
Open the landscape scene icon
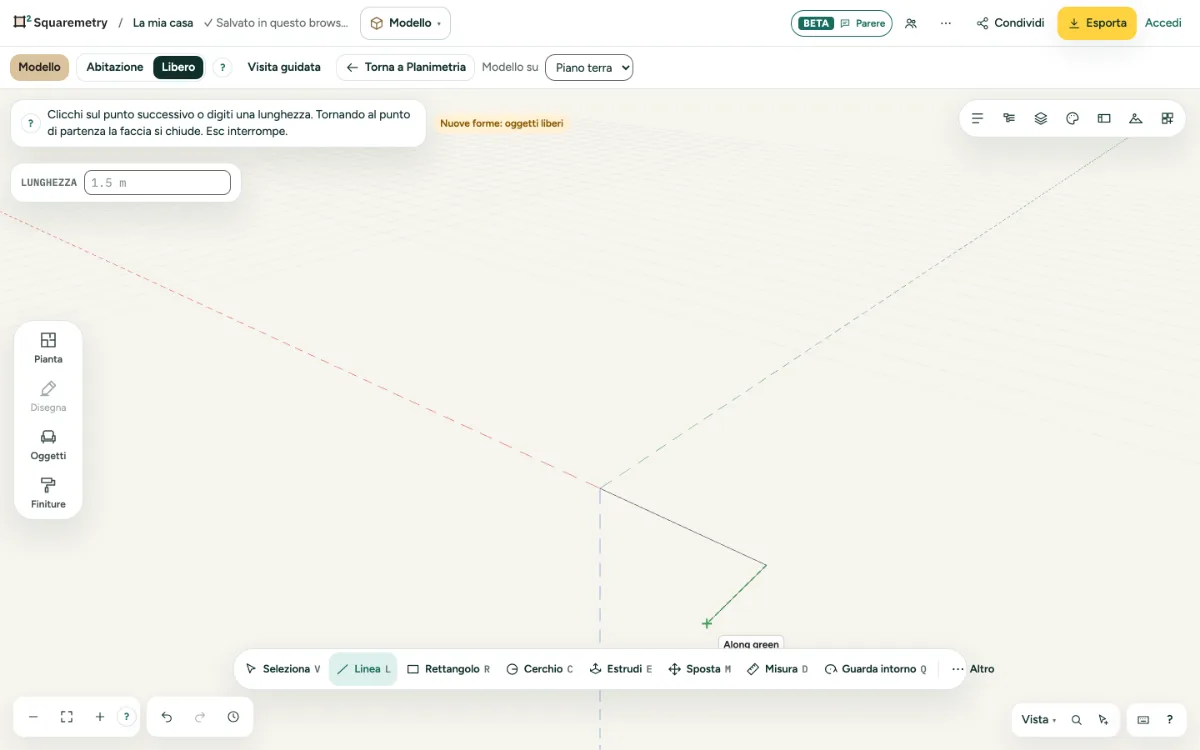(1136, 118)
